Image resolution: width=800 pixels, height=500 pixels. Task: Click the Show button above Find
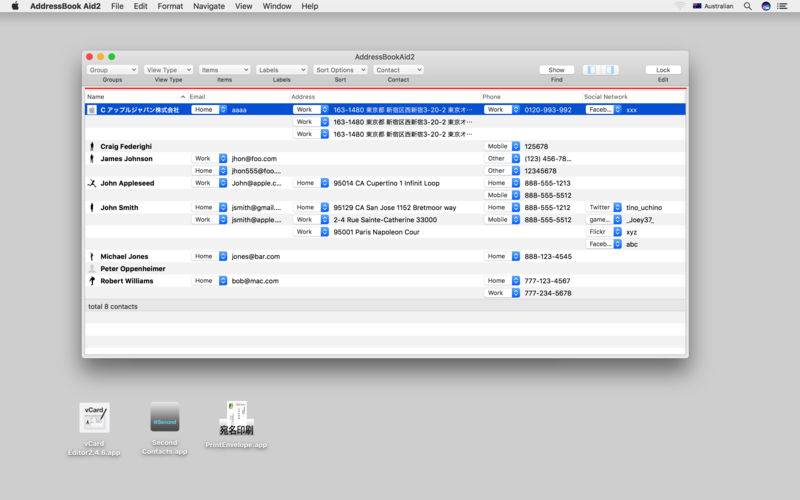[x=557, y=70]
